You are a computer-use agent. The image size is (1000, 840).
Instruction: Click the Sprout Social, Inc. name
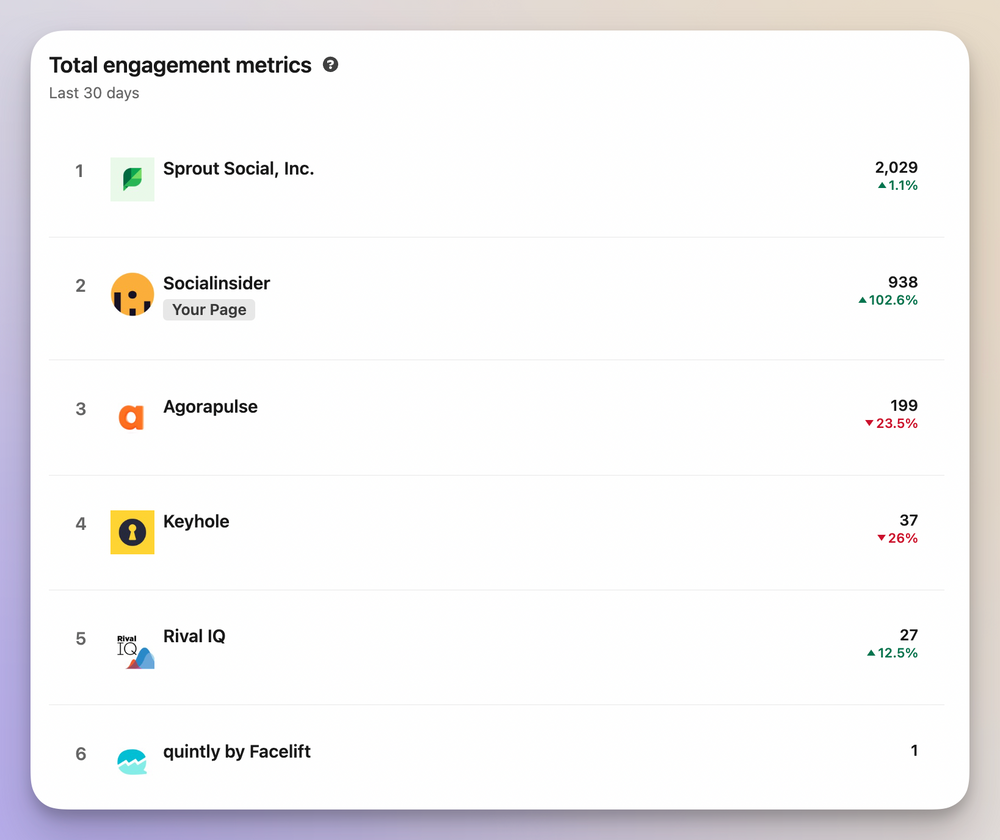[238, 169]
